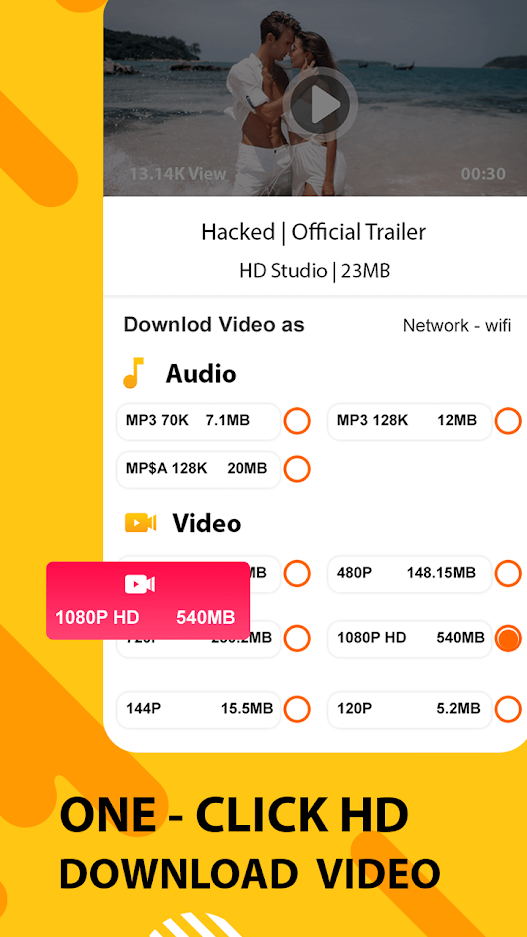Click the 00:30 duration label
527x937 pixels.
(483, 174)
